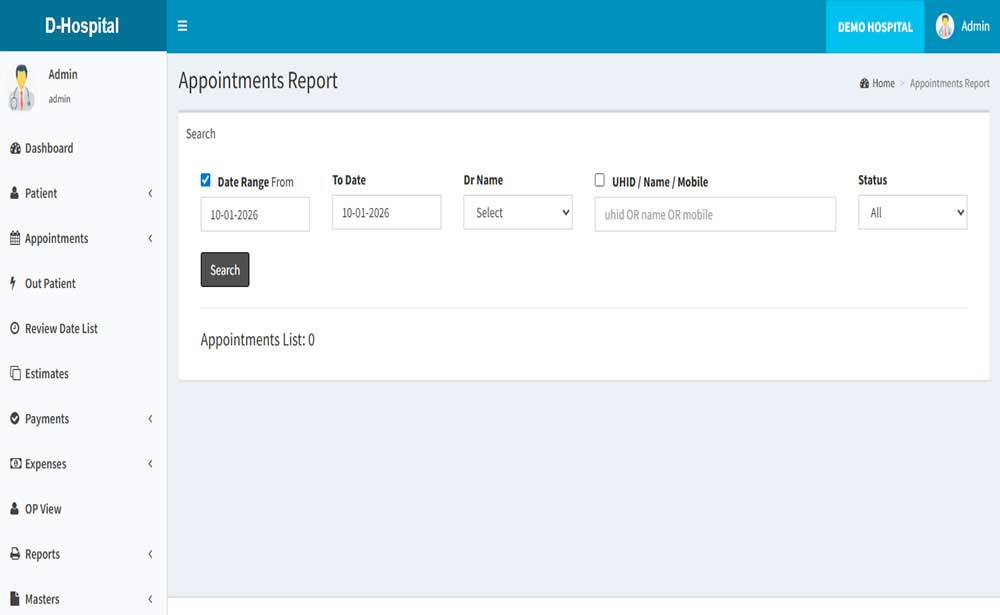The height and width of the screenshot is (615, 1000).
Task: Click the Admin avatar in top bar
Action: [945, 27]
